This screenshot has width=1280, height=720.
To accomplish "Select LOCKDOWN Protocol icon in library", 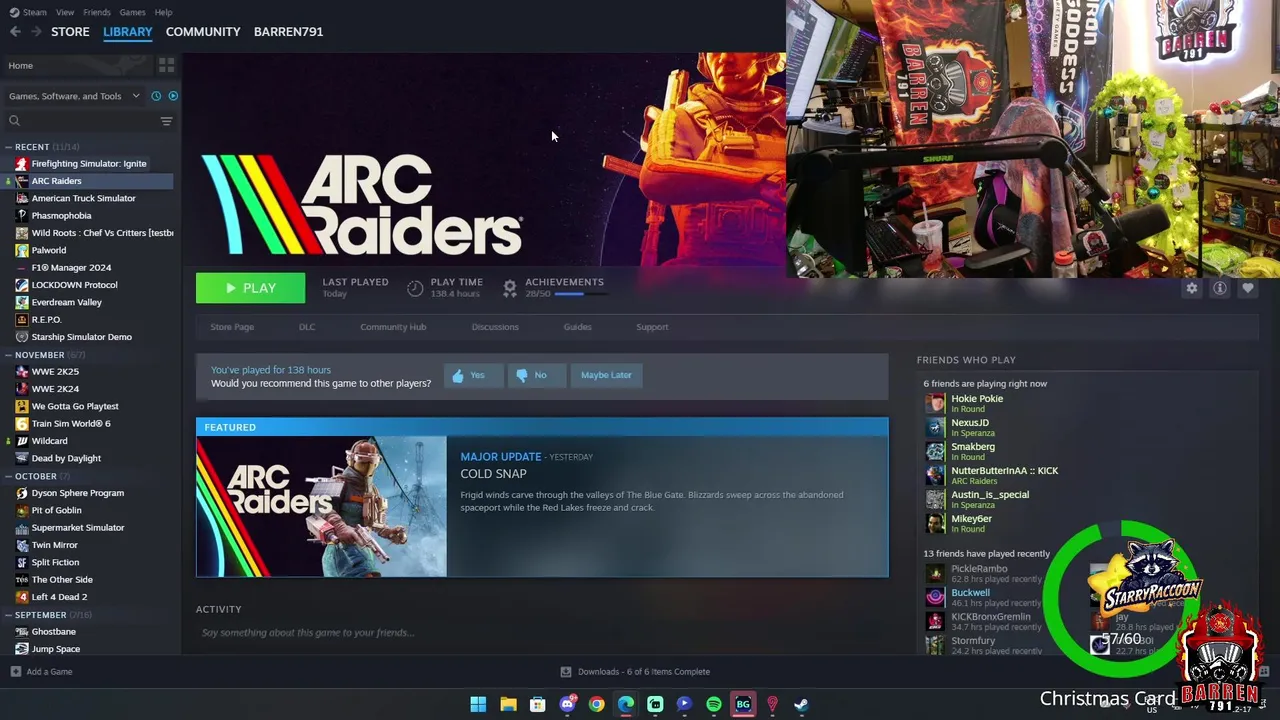I will (x=22, y=285).
